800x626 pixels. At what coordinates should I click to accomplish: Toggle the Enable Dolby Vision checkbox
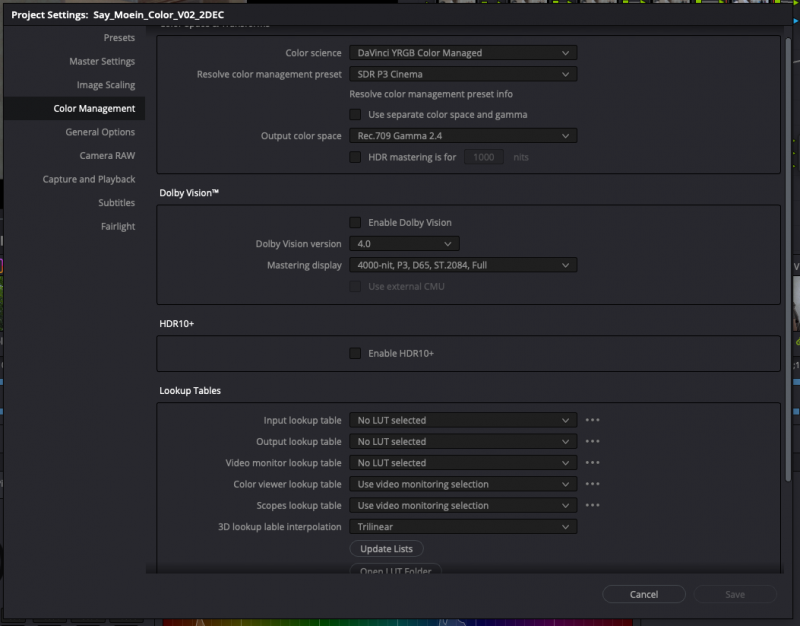coord(355,222)
